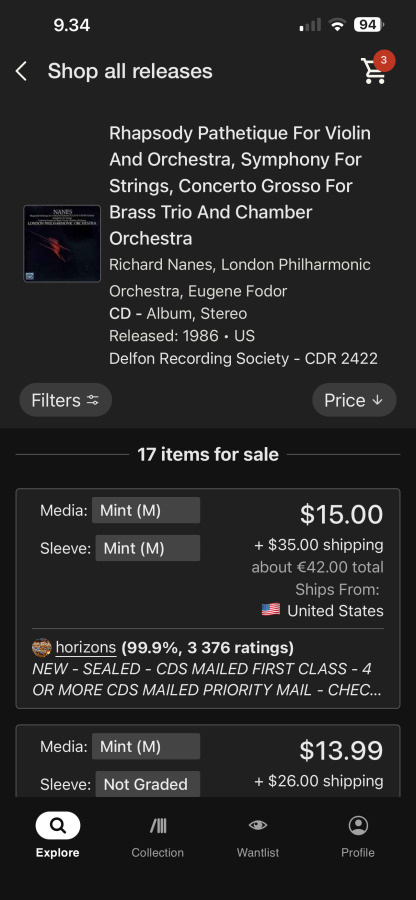Tap the Sleeve Not Graded badge
416x900 pixels.
click(x=147, y=784)
